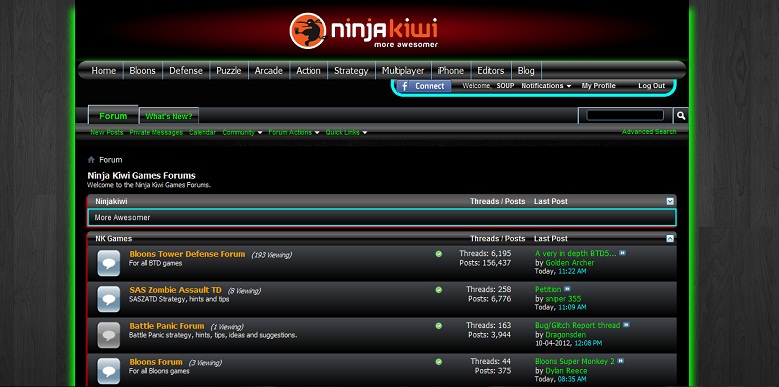The image size is (779, 387).
Task: Open the Bloons Forum link
Action: coord(156,362)
